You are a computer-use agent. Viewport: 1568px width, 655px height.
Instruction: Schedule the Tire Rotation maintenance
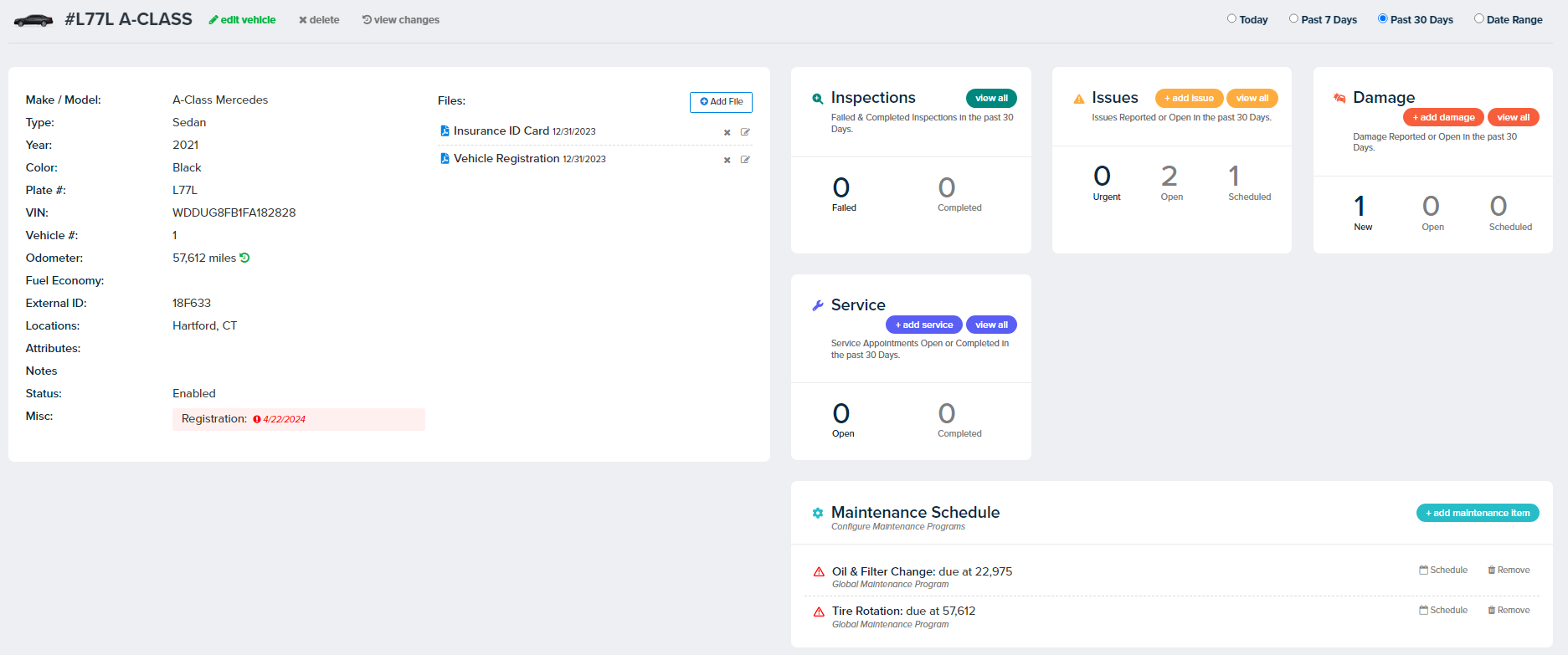point(1443,610)
